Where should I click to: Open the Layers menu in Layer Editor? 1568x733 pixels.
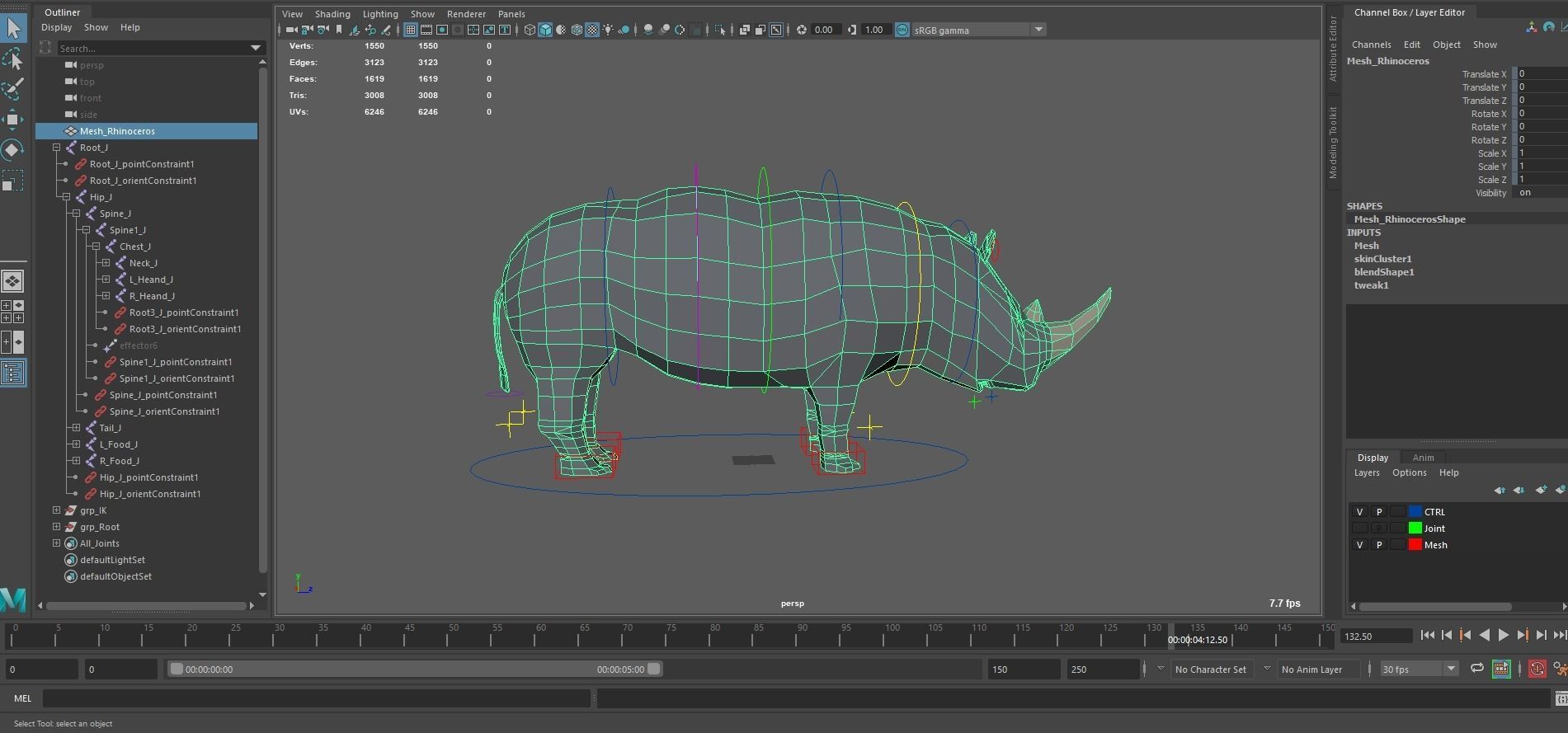click(x=1366, y=472)
